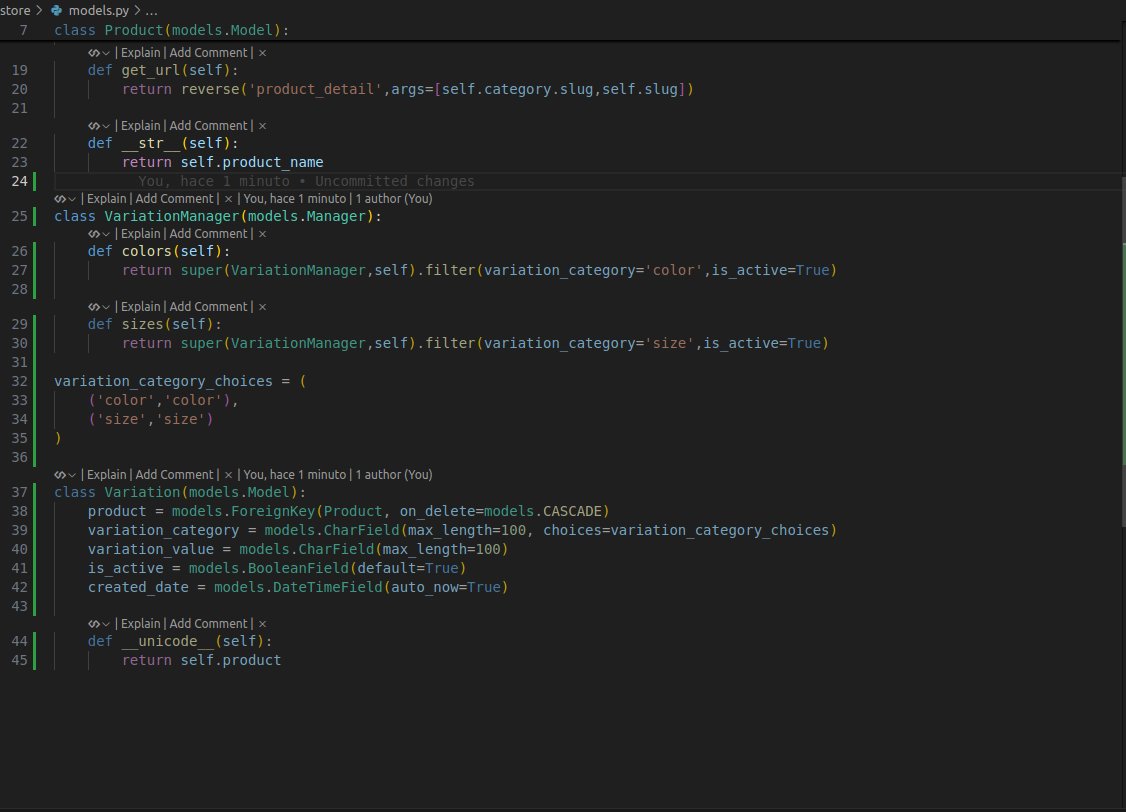Open 'You, hace 1 minuto' blame above Variation class
Screen dimensions: 1126x812
(x=294, y=475)
